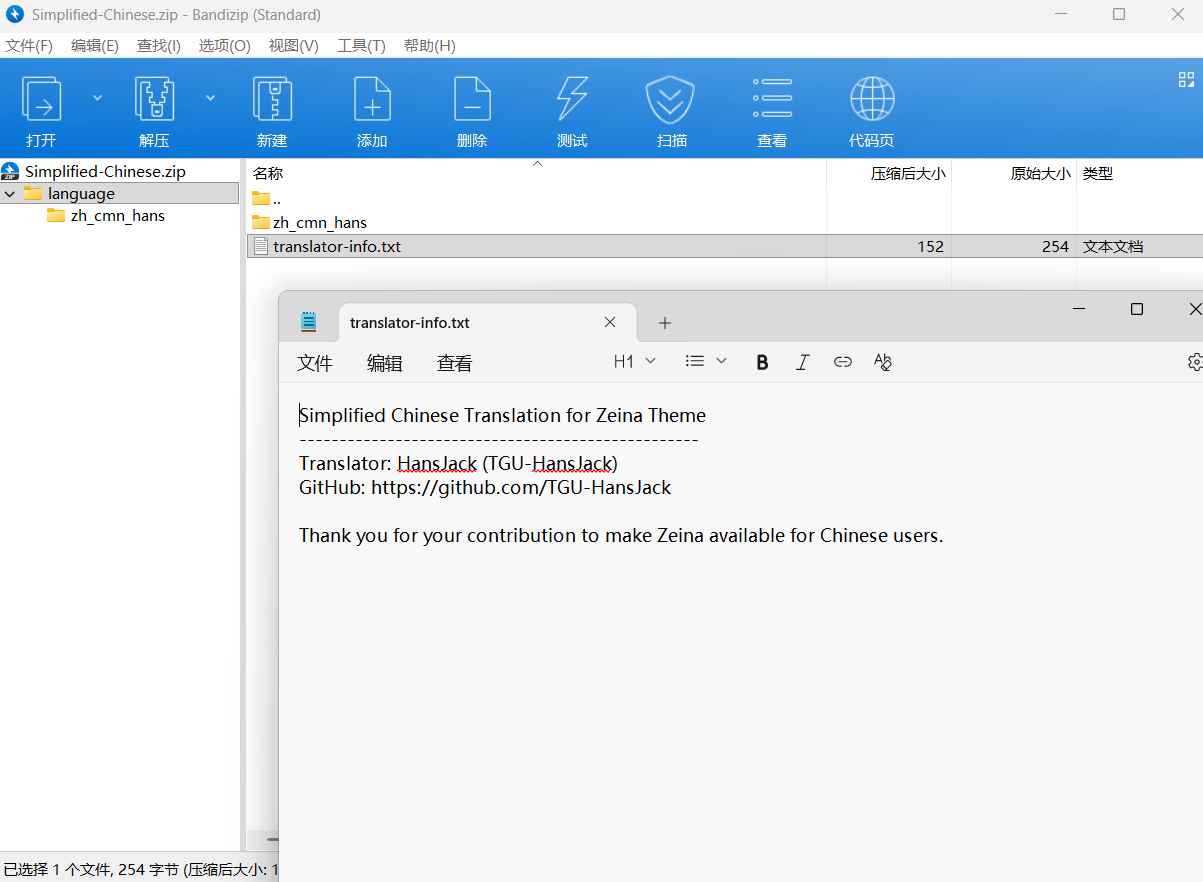Add a new Notepad tab
The image size is (1203, 882).
pos(665,323)
